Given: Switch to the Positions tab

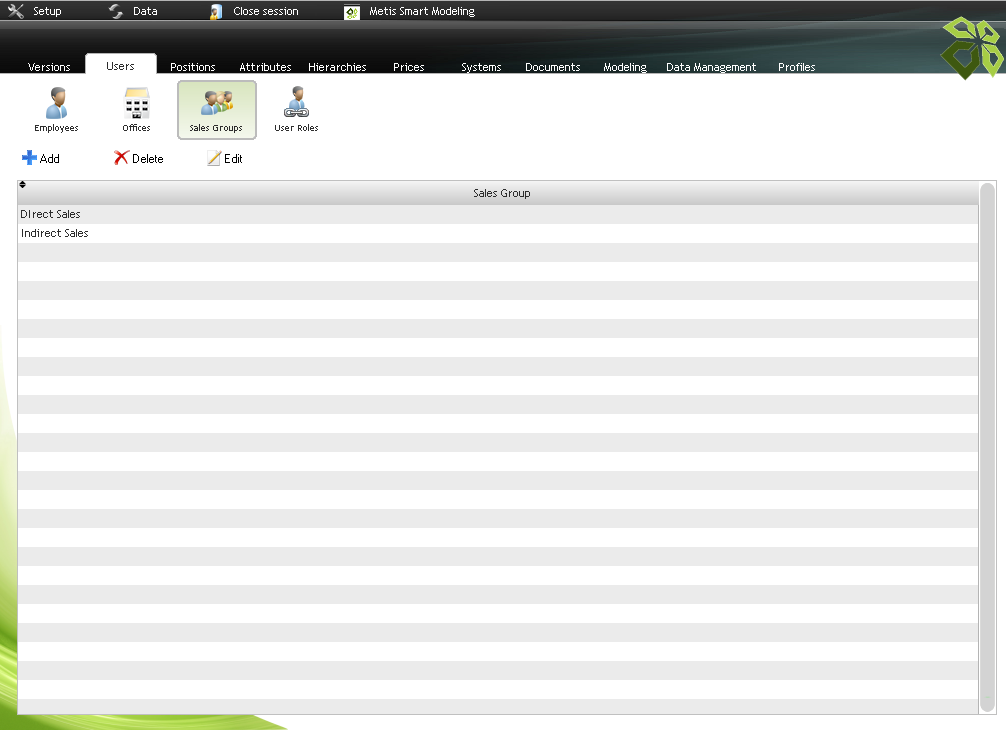Looking at the screenshot, I should (x=193, y=67).
